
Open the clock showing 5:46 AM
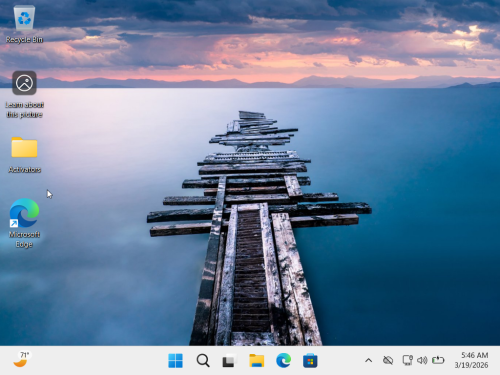coord(475,355)
